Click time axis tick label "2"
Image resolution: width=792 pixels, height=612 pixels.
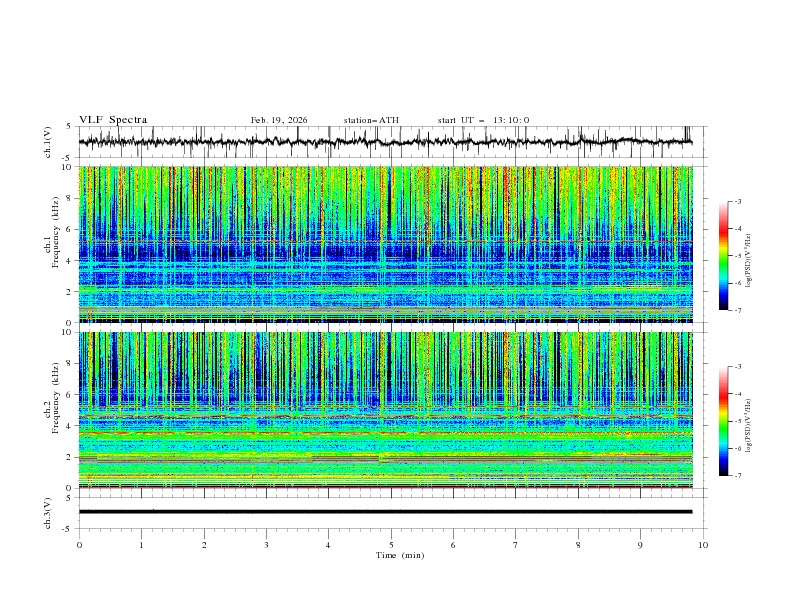coord(204,545)
